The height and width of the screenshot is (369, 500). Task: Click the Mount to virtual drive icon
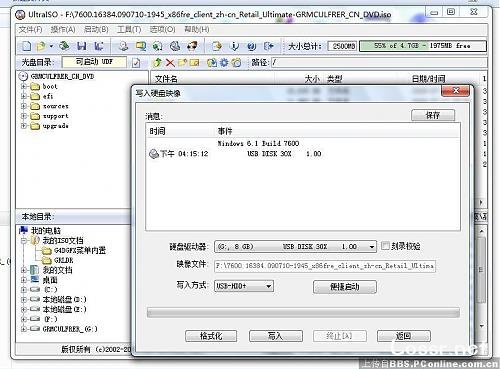(x=175, y=46)
